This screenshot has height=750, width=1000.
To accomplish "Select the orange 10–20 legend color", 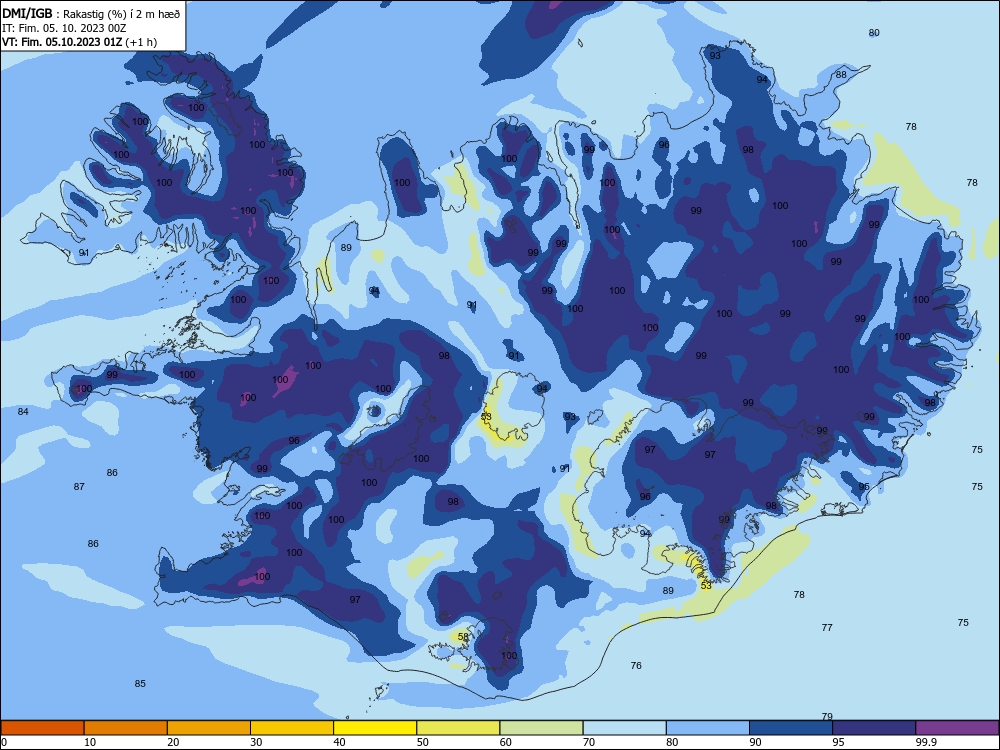I will pyautogui.click(x=126, y=728).
